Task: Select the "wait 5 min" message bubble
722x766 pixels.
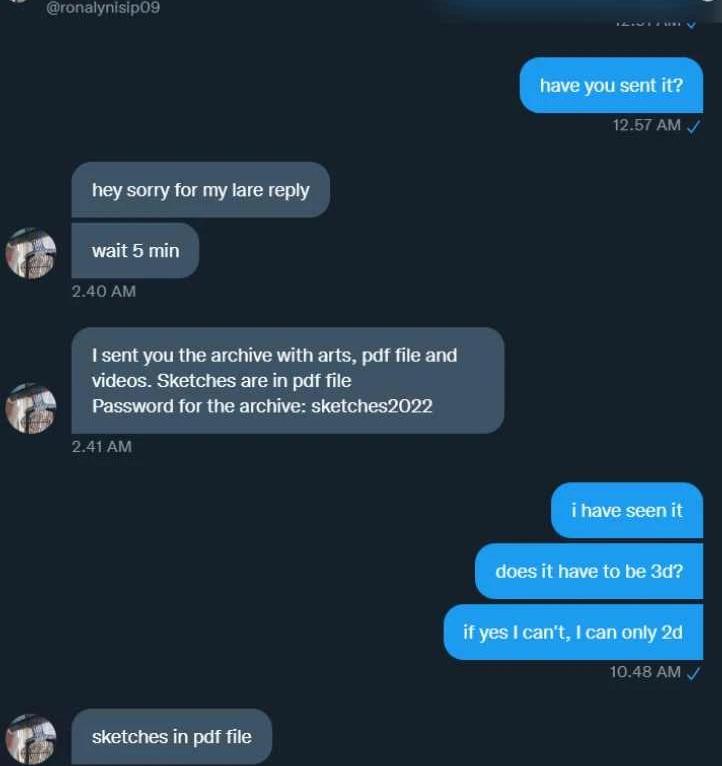Action: click(x=135, y=250)
